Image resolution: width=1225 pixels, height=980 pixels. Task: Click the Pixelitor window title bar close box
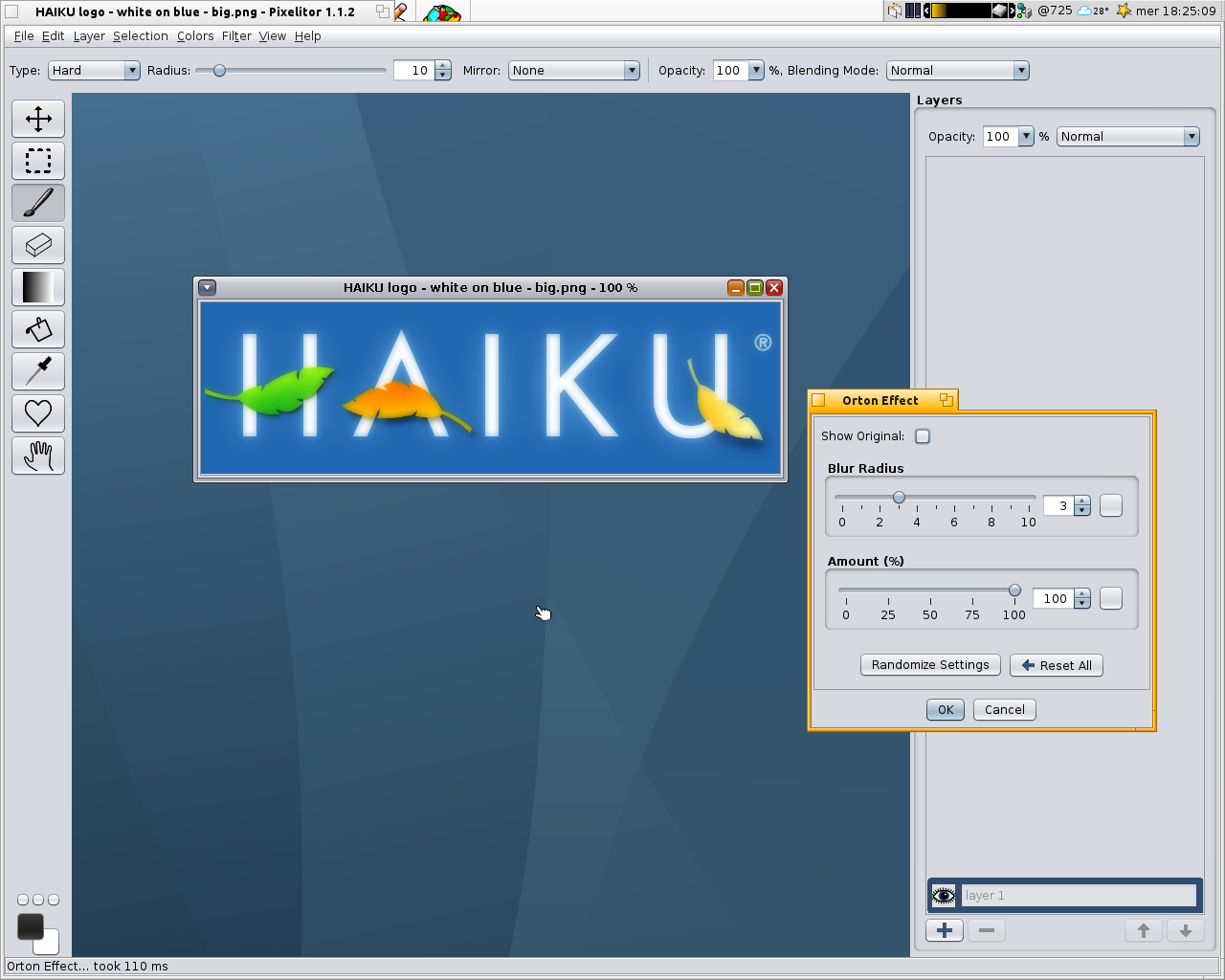click(x=11, y=11)
